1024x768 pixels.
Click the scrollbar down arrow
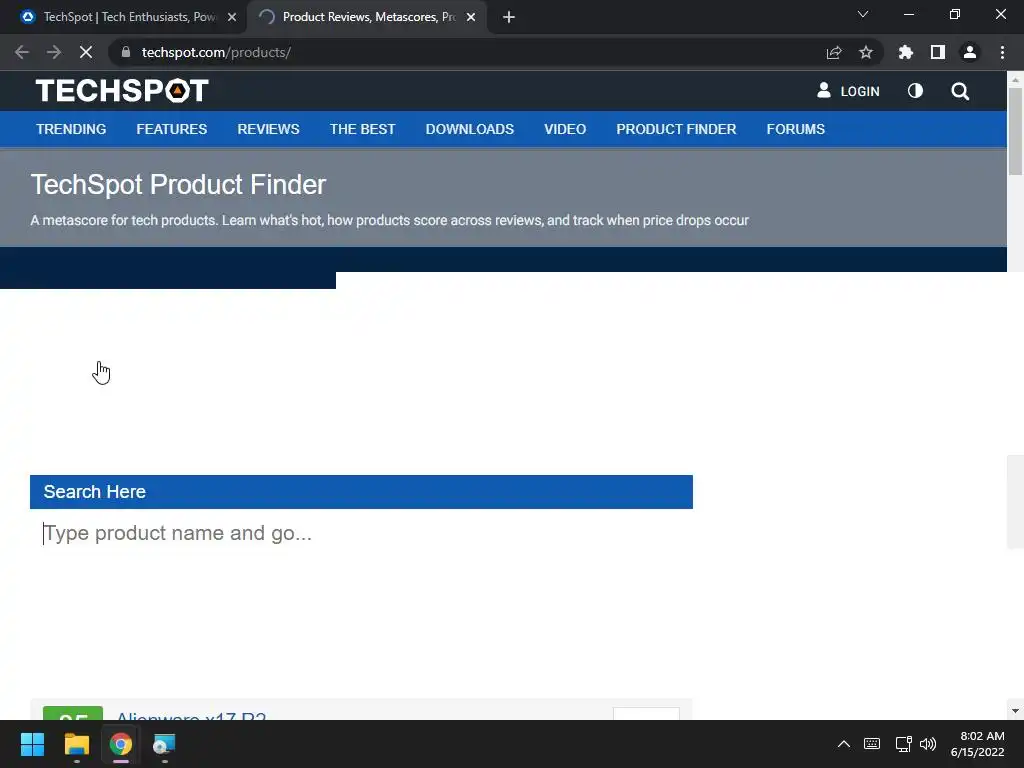point(1015,711)
